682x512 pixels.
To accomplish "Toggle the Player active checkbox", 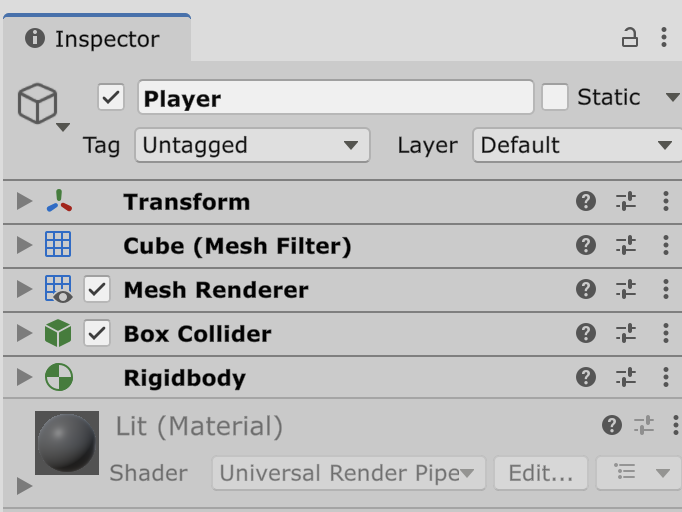I will click(111, 98).
